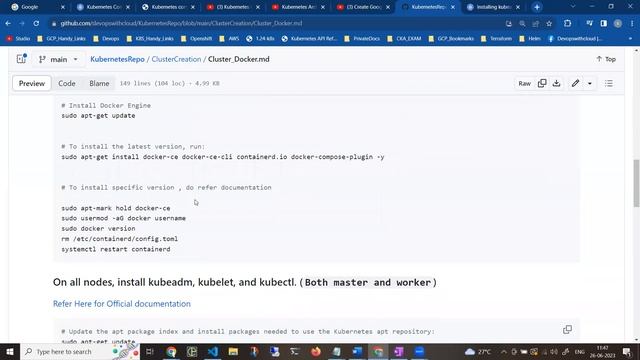Click the taskbar search box
The image size is (640, 360).
[x=80, y=351]
